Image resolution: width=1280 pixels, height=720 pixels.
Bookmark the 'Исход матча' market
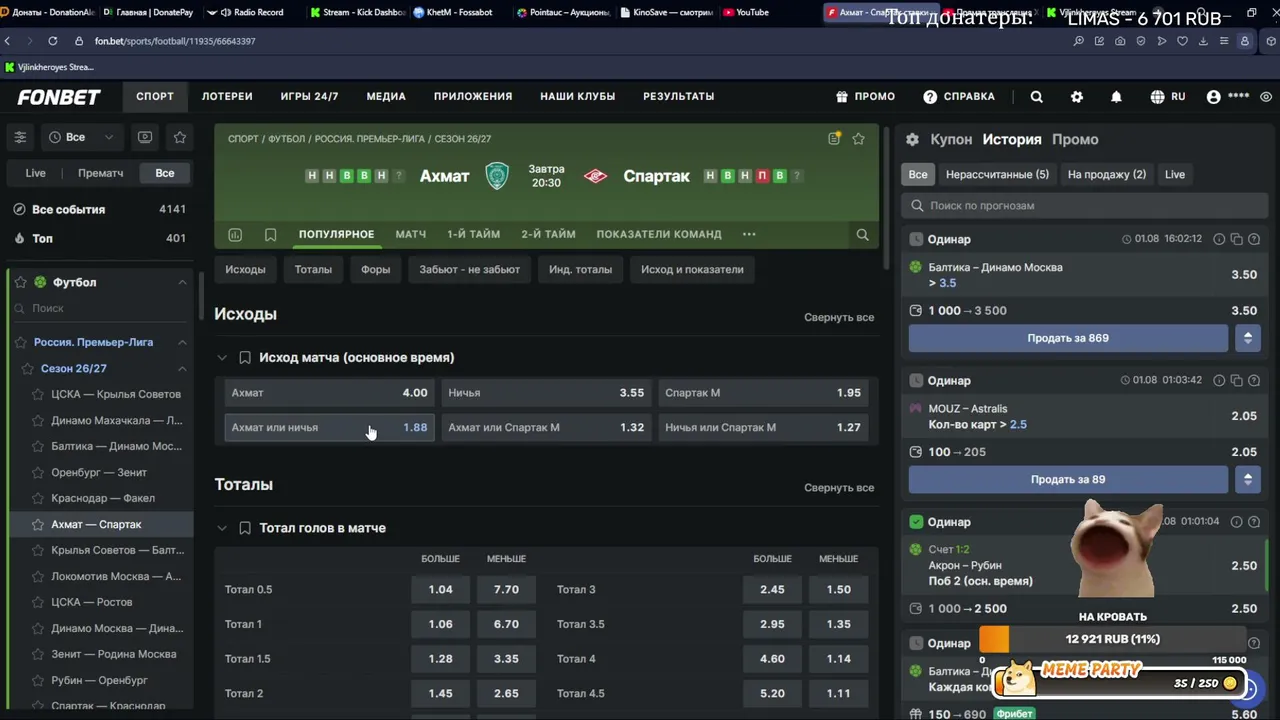[x=244, y=357]
